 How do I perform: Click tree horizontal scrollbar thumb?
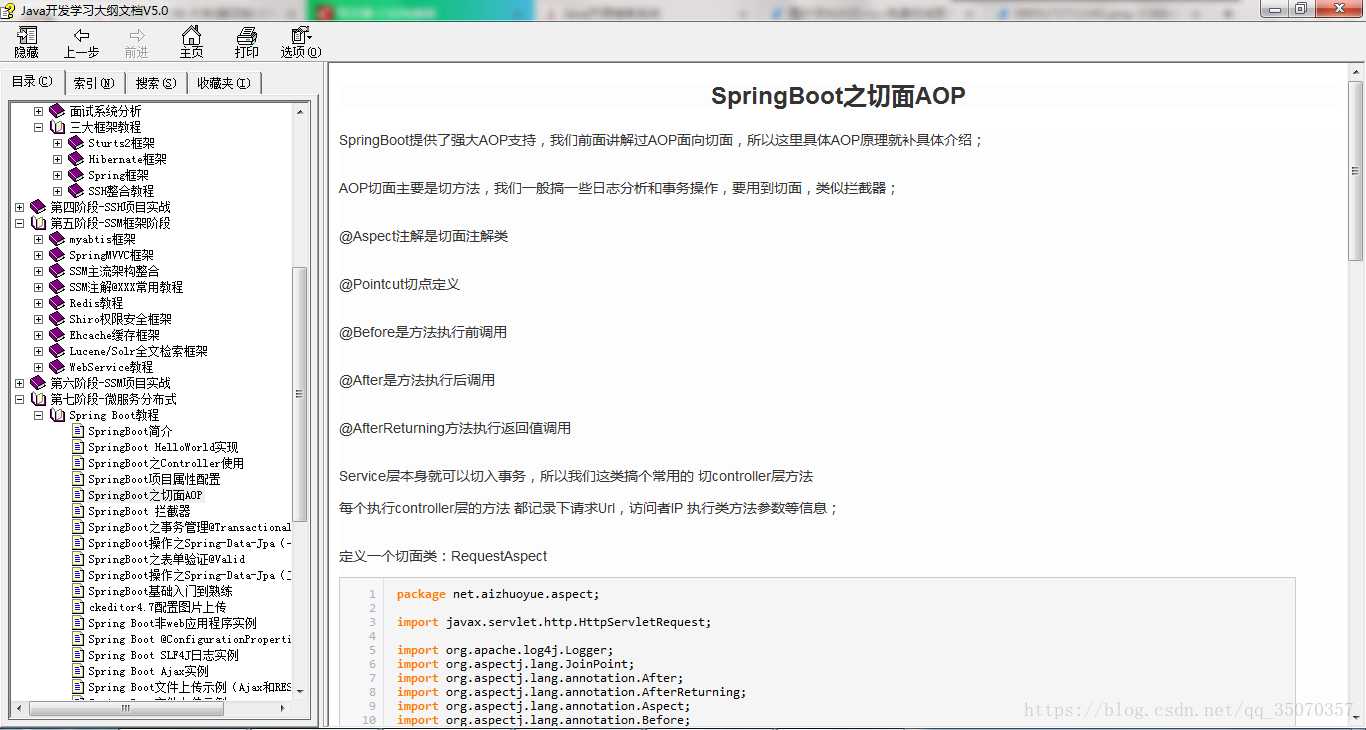point(124,708)
